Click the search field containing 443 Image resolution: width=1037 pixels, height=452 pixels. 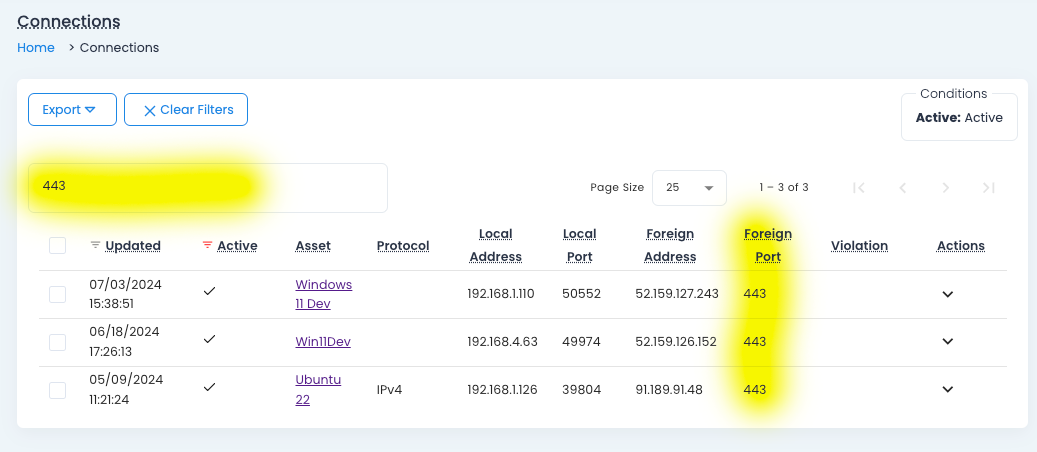pyautogui.click(x=207, y=187)
